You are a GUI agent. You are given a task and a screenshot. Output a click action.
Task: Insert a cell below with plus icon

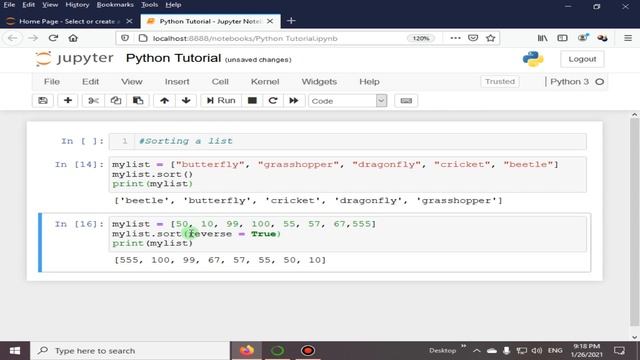coord(68,101)
